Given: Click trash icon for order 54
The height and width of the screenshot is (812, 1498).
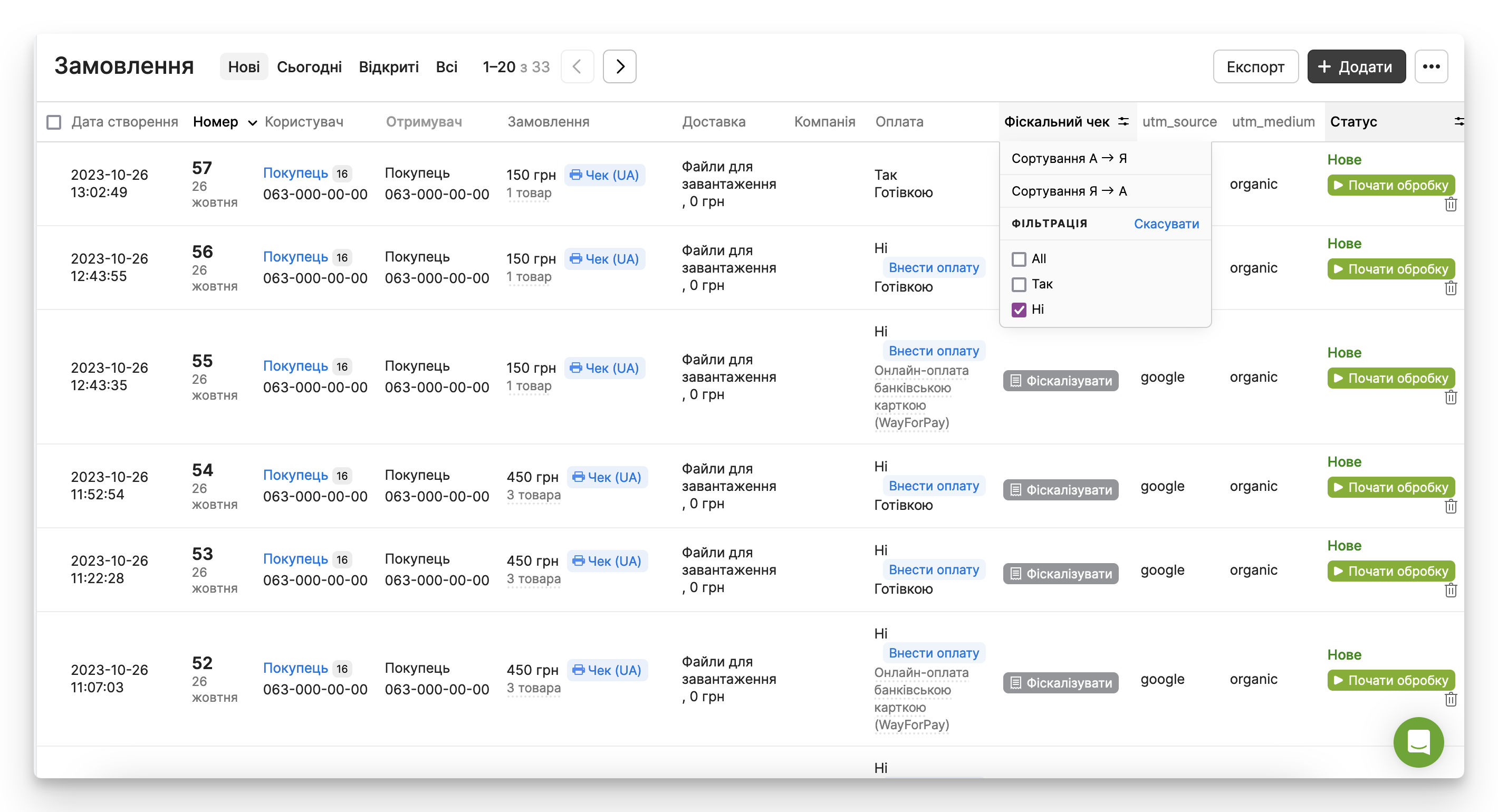Looking at the screenshot, I should click(1451, 507).
